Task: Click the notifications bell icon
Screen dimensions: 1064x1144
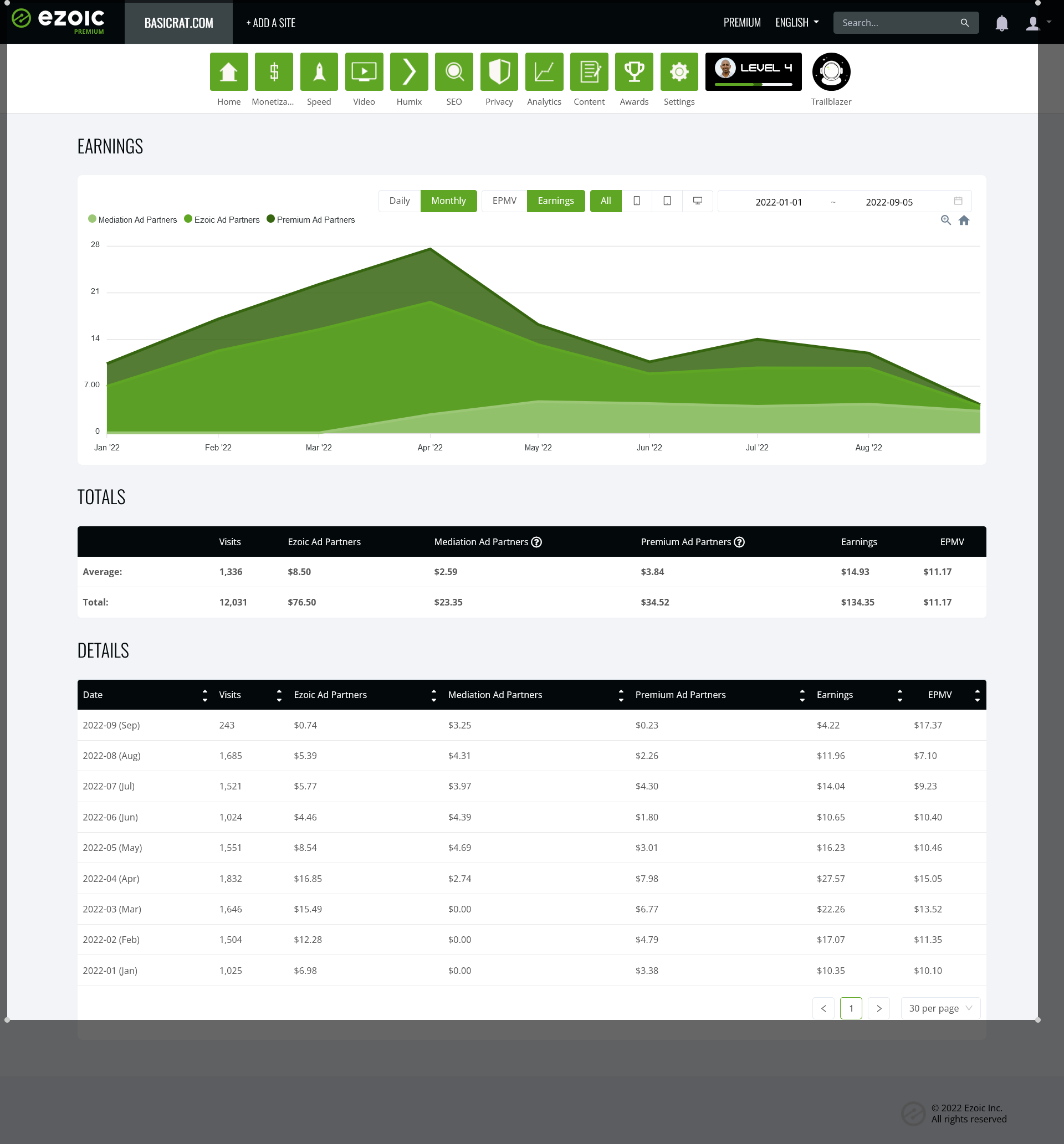Action: pyautogui.click(x=1002, y=23)
